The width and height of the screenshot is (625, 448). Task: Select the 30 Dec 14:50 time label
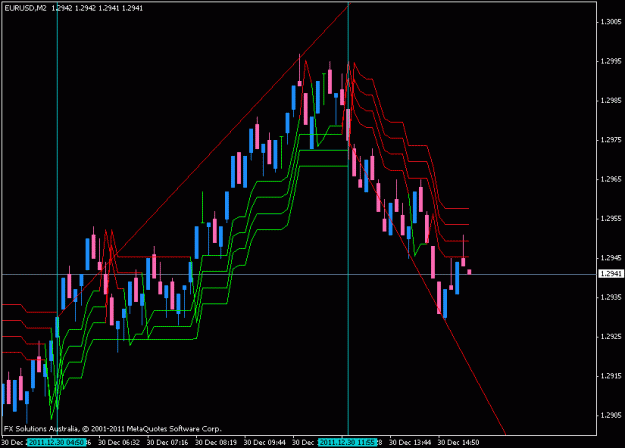458,442
